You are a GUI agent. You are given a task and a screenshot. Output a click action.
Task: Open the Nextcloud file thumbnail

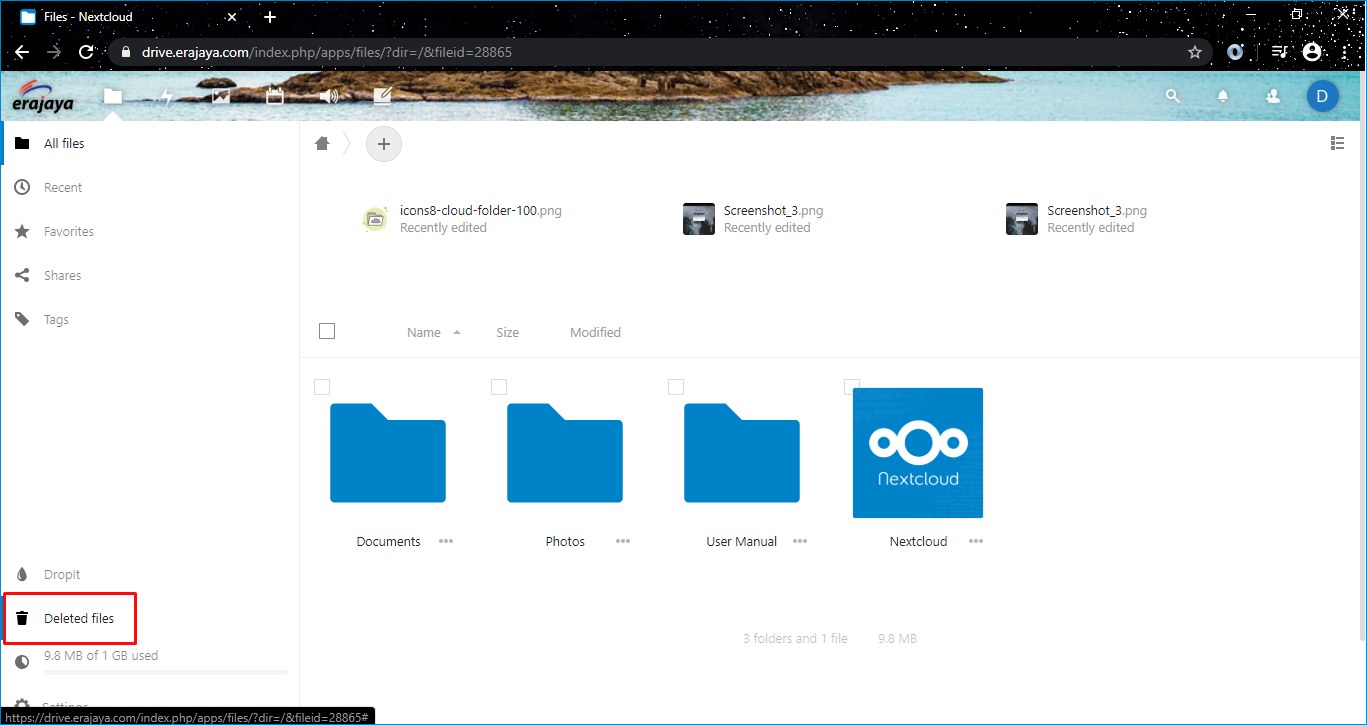pos(918,453)
